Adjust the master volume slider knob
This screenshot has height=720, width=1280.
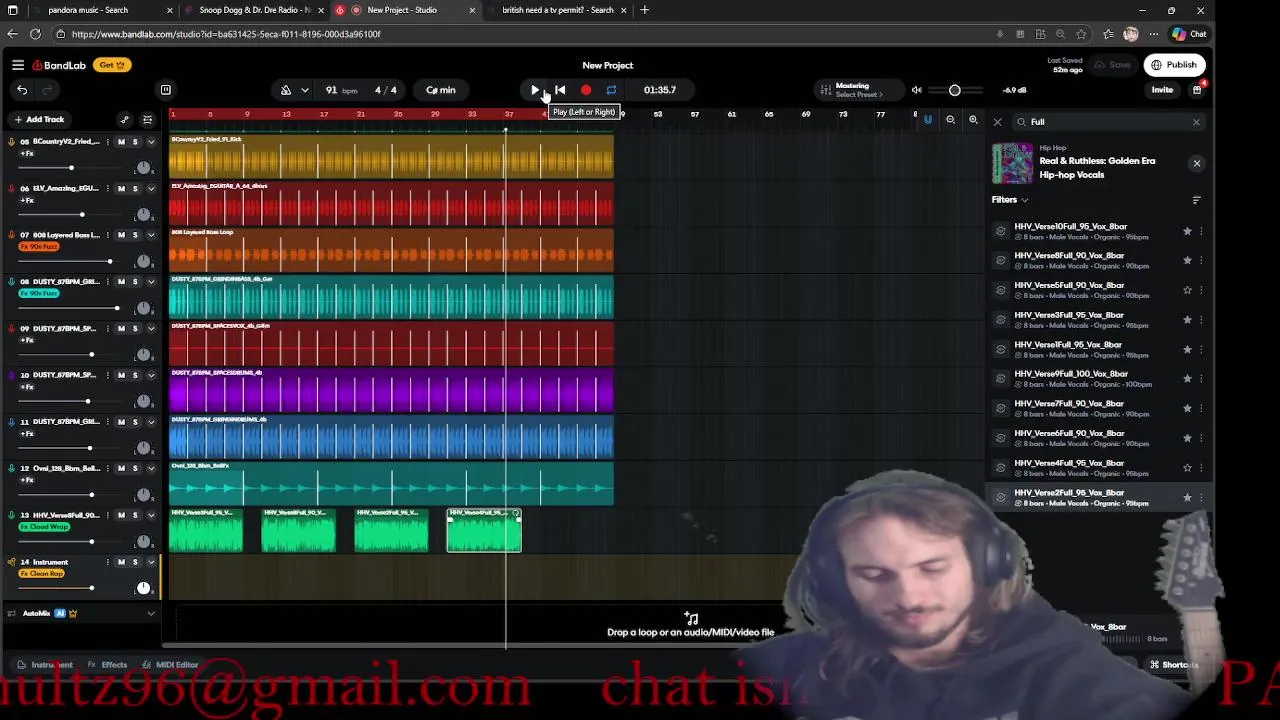(955, 90)
